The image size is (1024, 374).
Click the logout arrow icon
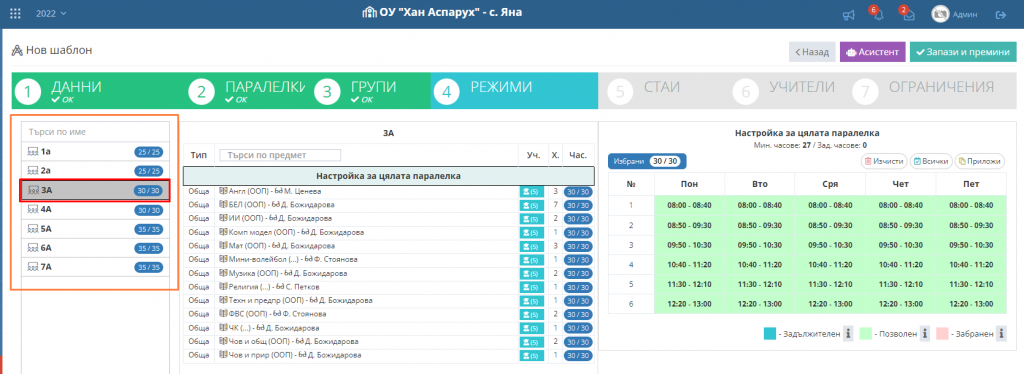click(1000, 14)
